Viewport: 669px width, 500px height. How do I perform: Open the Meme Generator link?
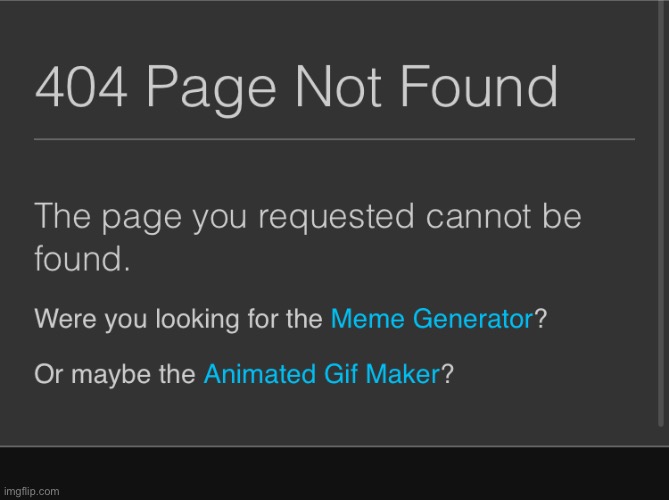432,320
